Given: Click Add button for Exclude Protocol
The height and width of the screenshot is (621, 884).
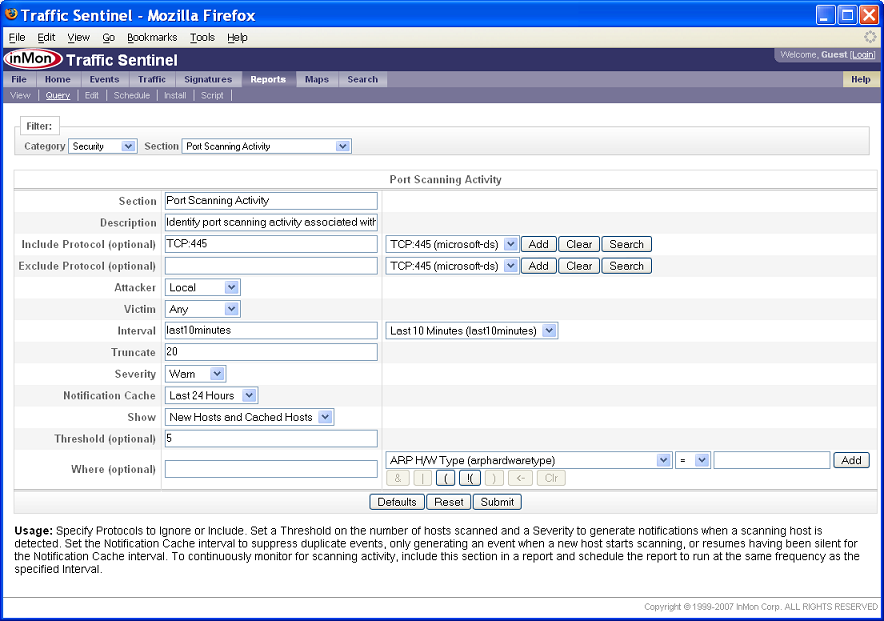Looking at the screenshot, I should pos(538,266).
